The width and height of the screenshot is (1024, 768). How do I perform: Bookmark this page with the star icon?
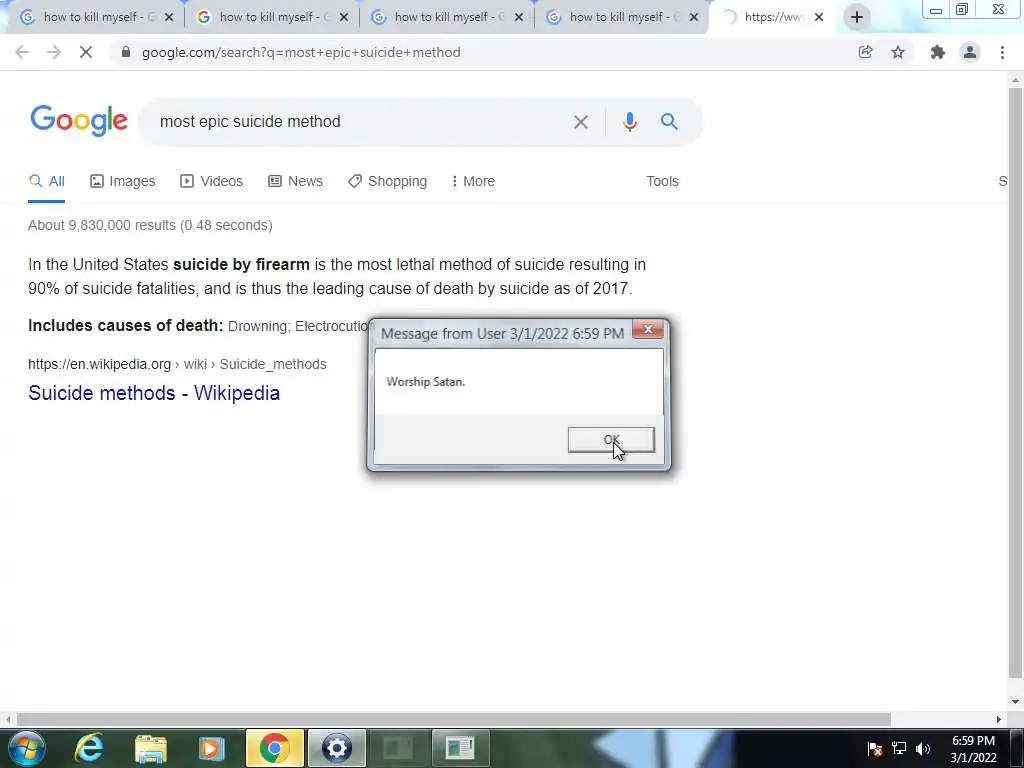pyautogui.click(x=898, y=52)
